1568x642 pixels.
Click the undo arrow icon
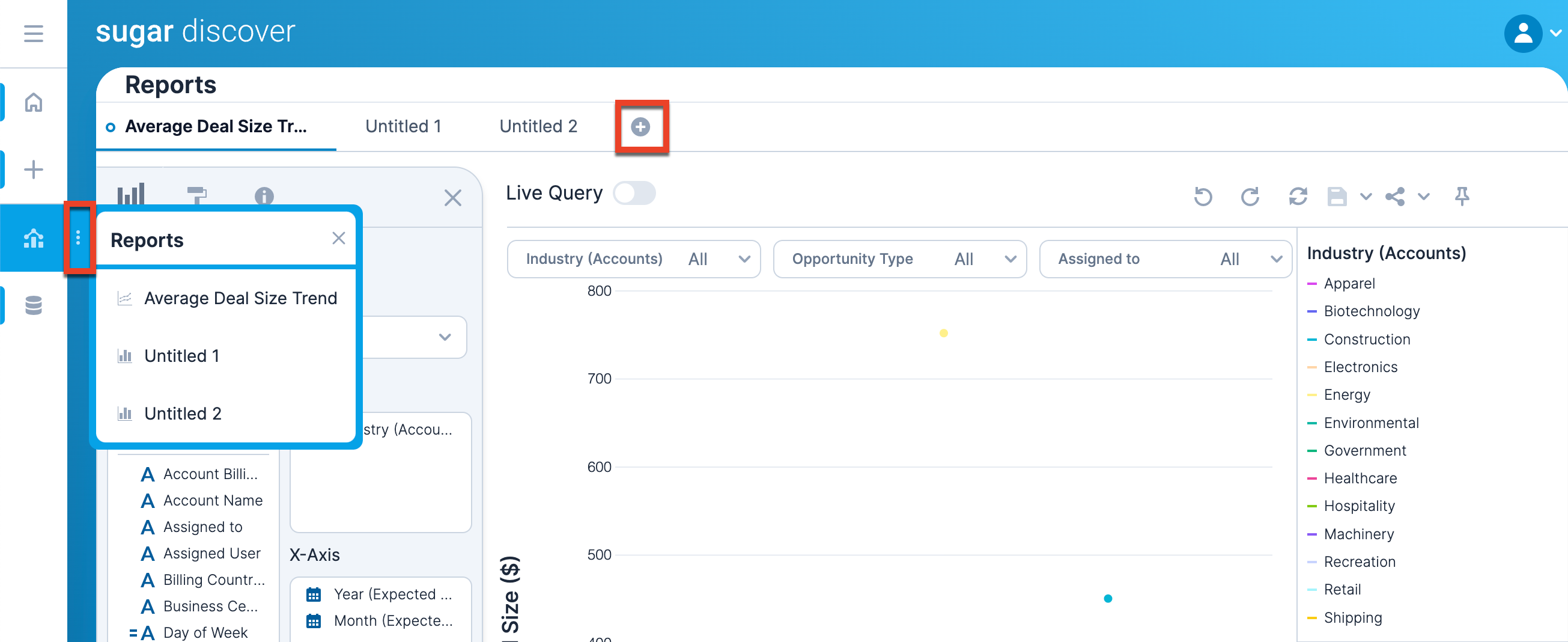point(1203,196)
